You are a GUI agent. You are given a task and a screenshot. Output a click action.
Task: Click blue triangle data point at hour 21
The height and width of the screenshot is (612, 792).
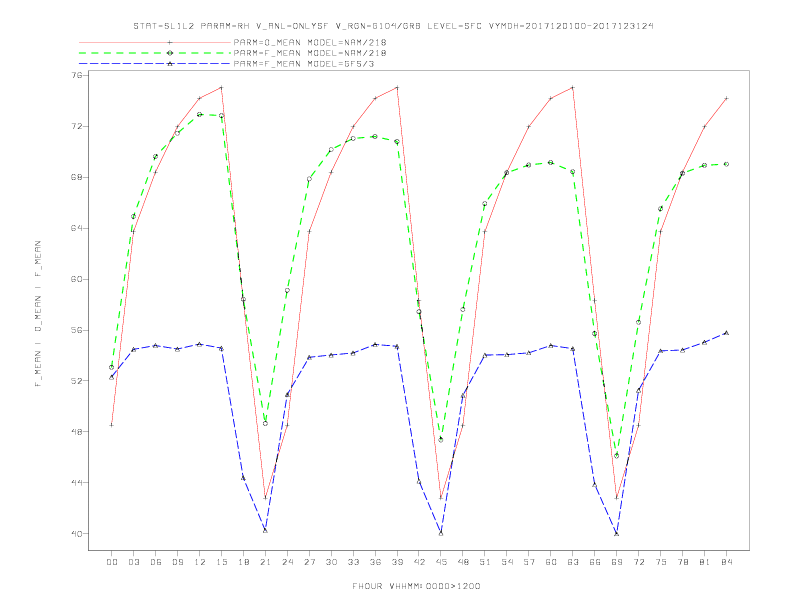[x=265, y=530]
